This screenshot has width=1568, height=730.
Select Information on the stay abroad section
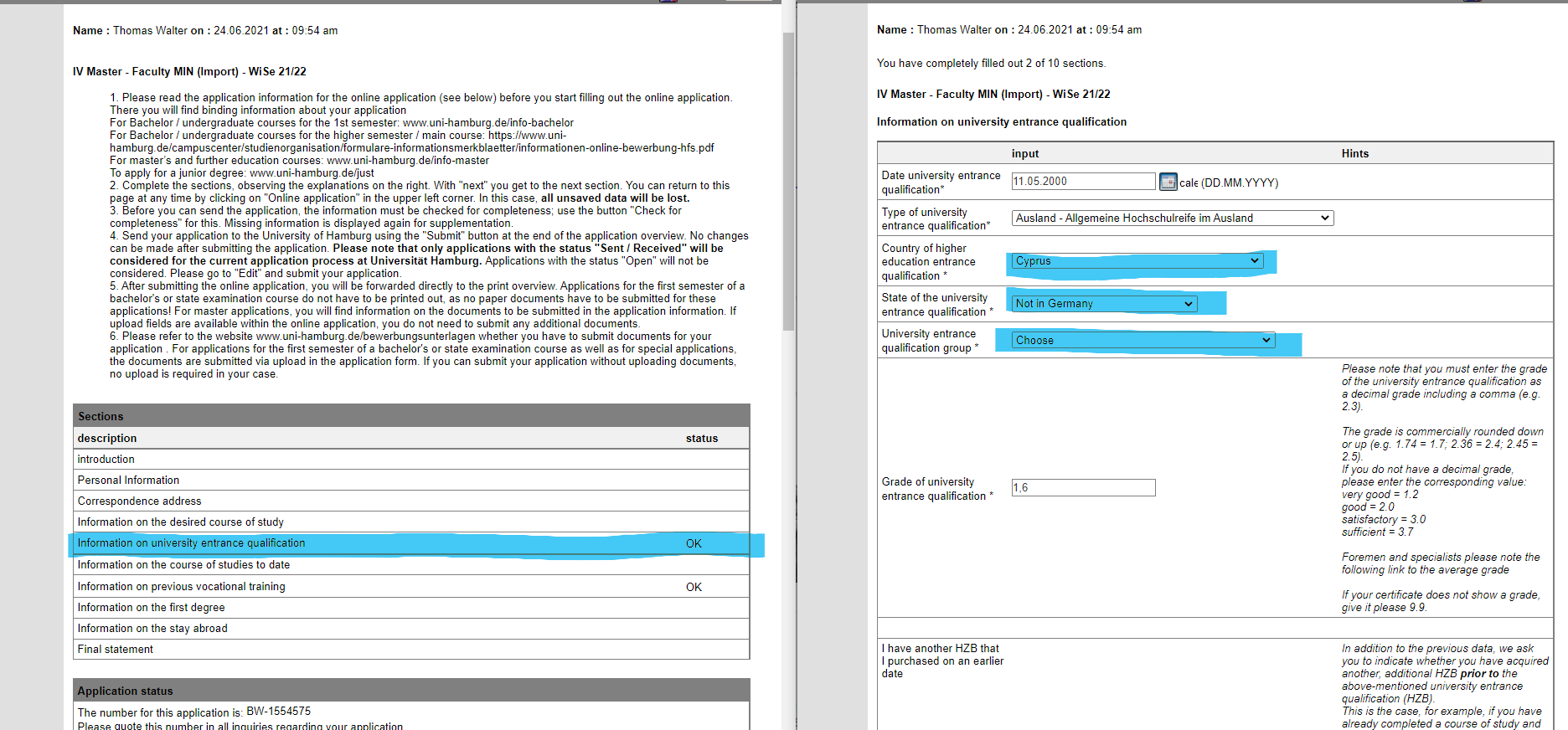152,629
